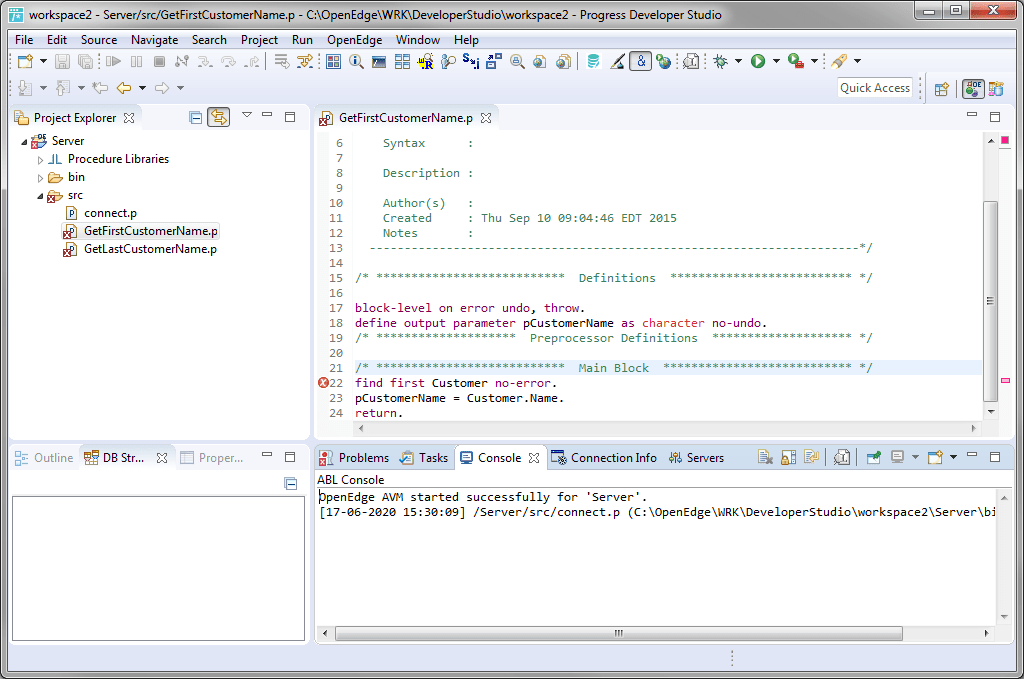Collapse all in Project Explorer
Screen dimensions: 1024x679
pos(195,118)
